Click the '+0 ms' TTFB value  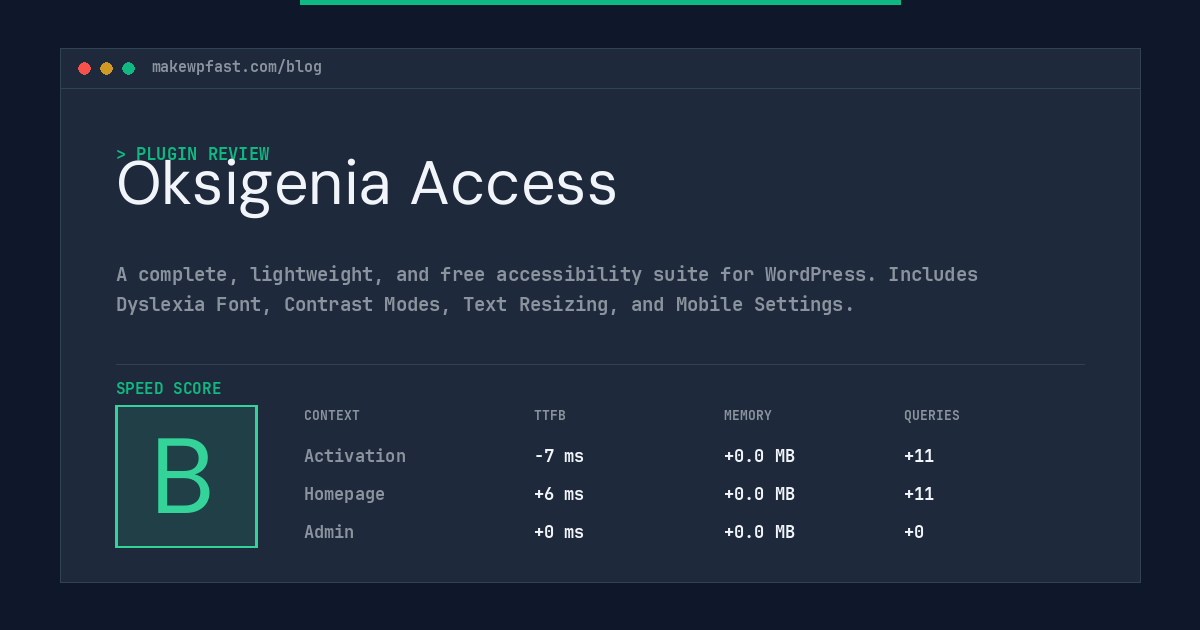click(559, 532)
